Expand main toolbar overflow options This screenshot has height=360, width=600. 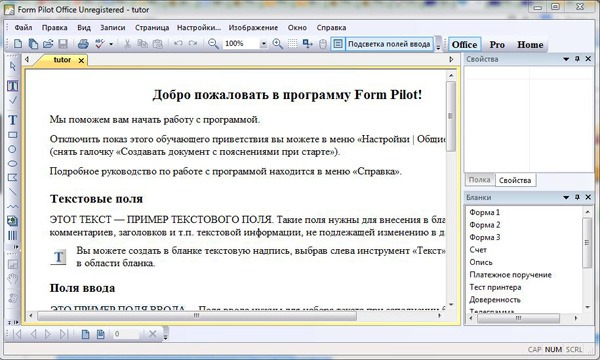[x=439, y=45]
